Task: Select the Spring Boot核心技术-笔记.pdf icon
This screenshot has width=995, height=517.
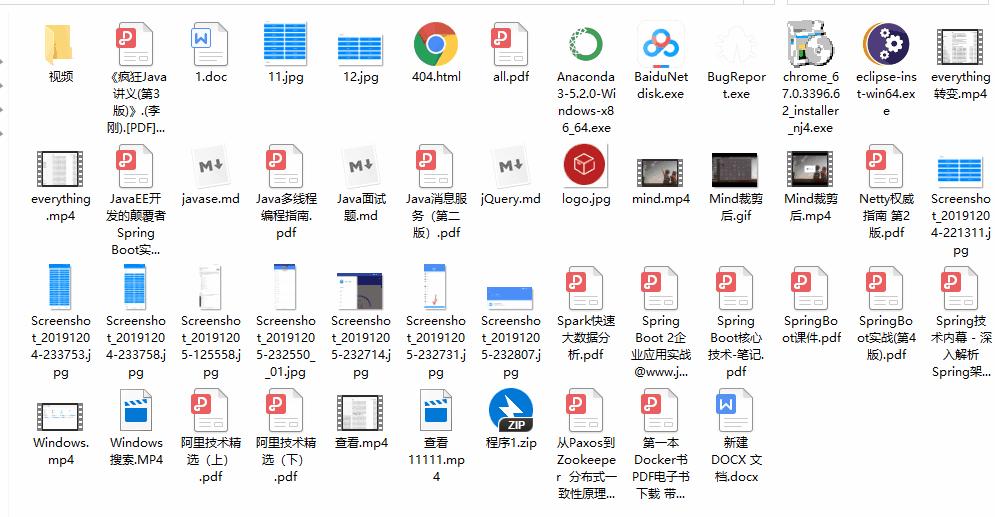Action: pos(735,289)
